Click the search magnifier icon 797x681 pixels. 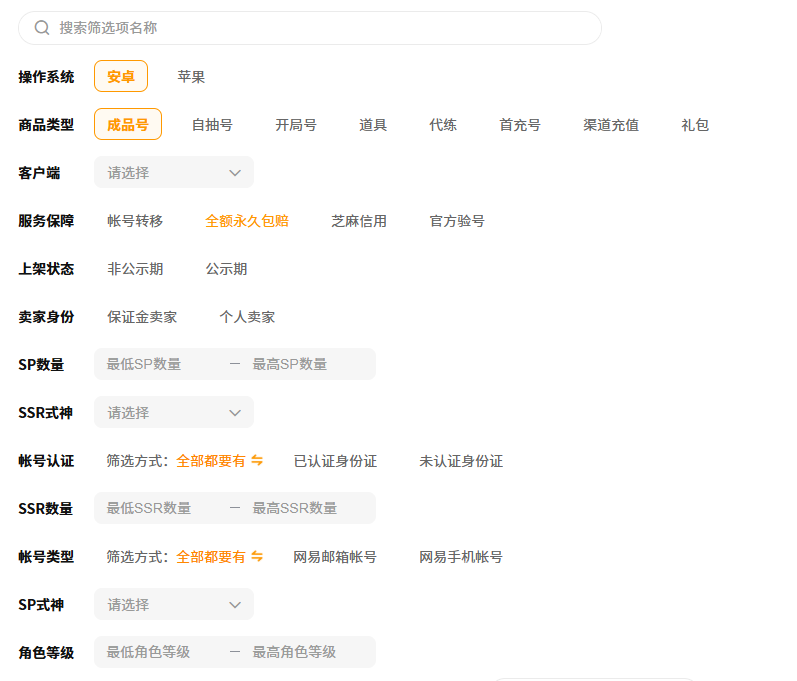coord(42,28)
